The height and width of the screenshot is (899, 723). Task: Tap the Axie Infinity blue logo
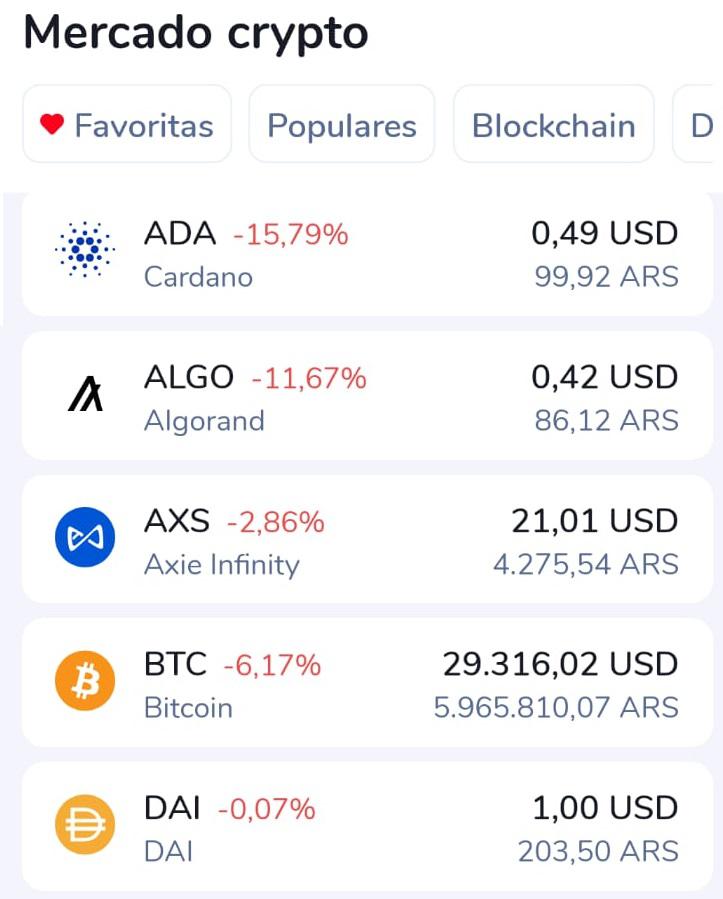pyautogui.click(x=85, y=537)
